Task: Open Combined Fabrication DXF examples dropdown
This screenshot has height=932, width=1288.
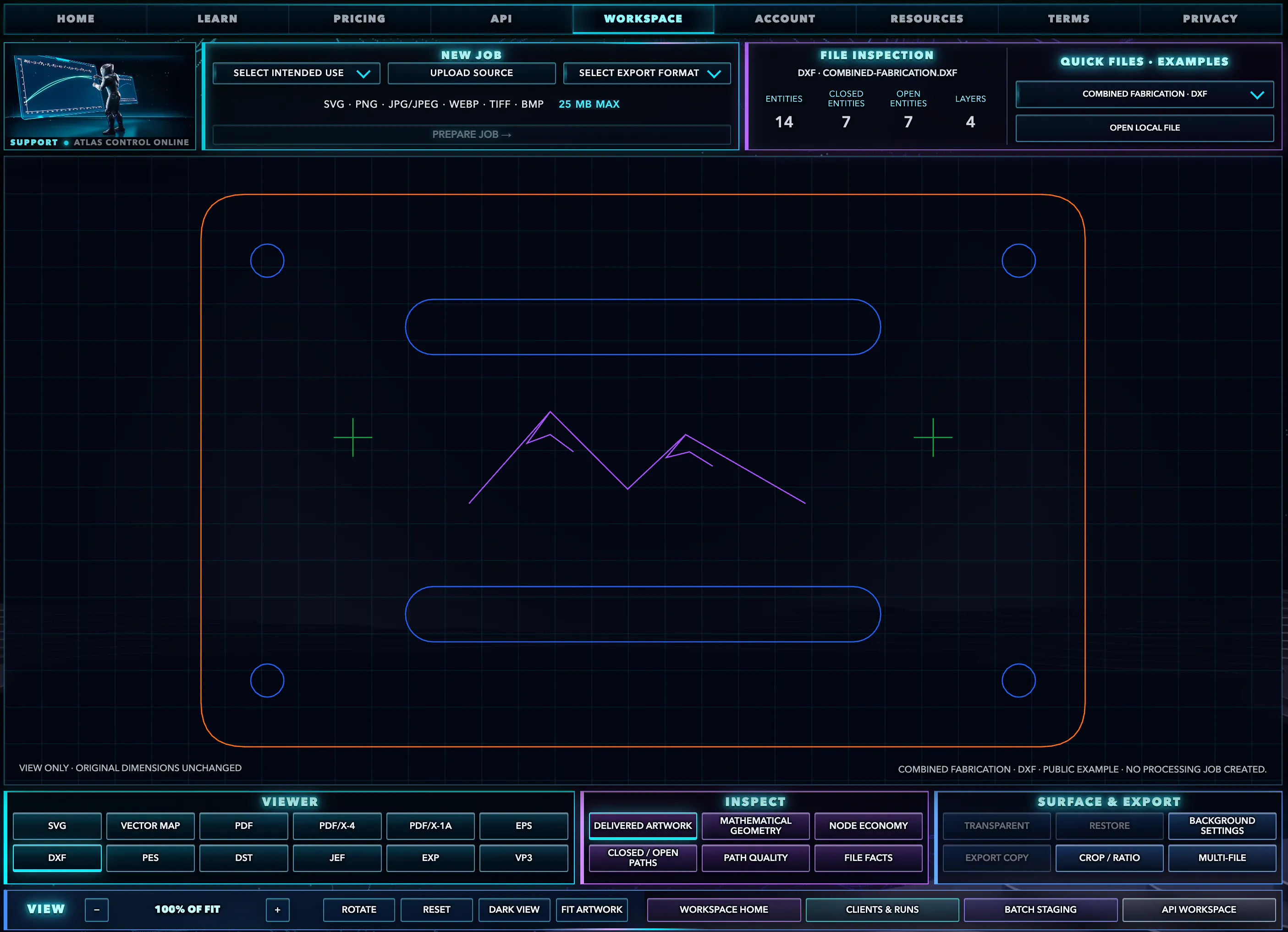Action: tap(1145, 94)
